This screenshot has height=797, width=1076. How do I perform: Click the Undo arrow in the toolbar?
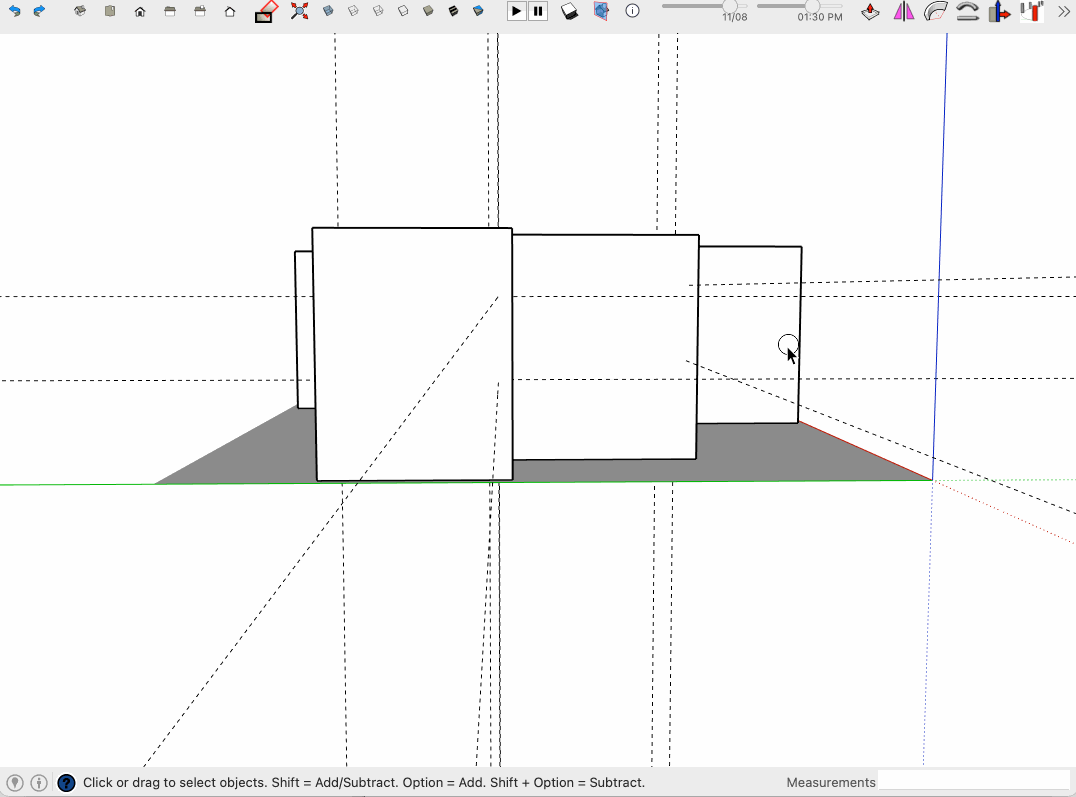[x=14, y=11]
